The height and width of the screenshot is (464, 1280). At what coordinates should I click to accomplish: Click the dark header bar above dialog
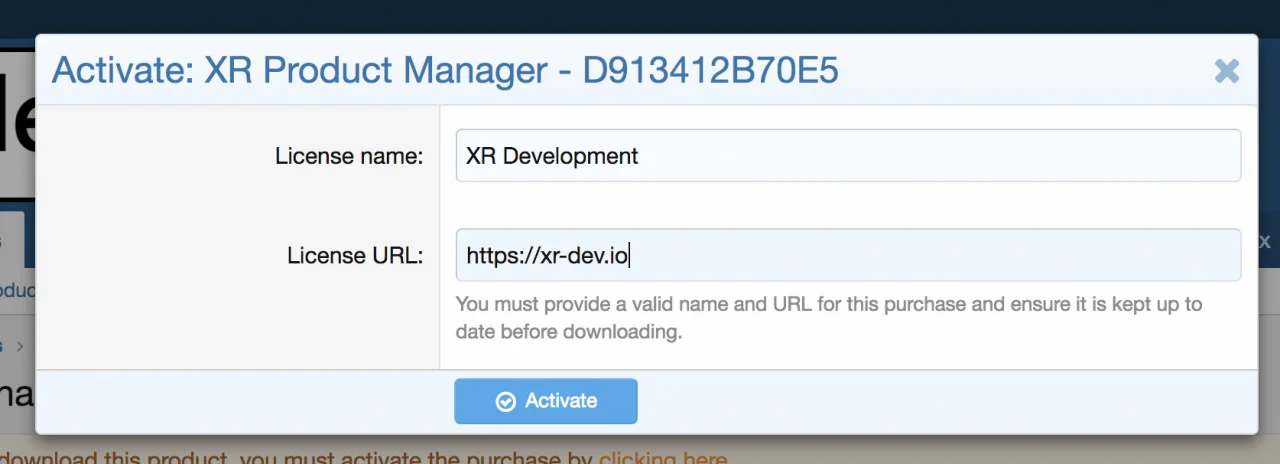pyautogui.click(x=640, y=16)
